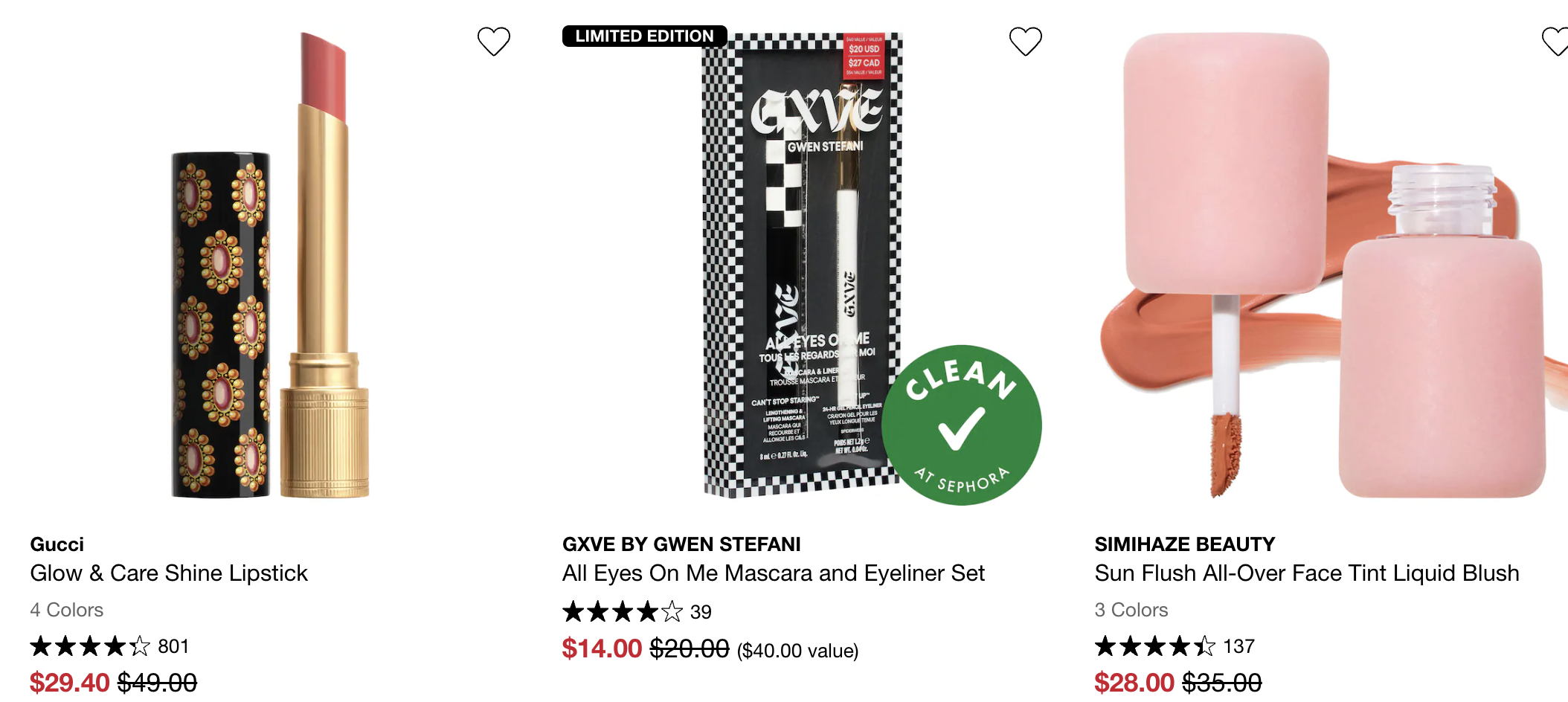Click the 3 Colors label under Simihaze blush
The image size is (1568, 702).
point(1131,610)
